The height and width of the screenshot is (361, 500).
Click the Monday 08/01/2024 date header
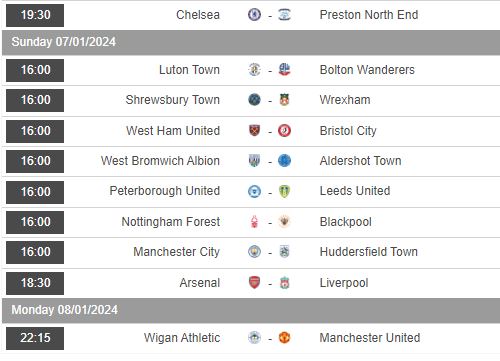(x=251, y=310)
